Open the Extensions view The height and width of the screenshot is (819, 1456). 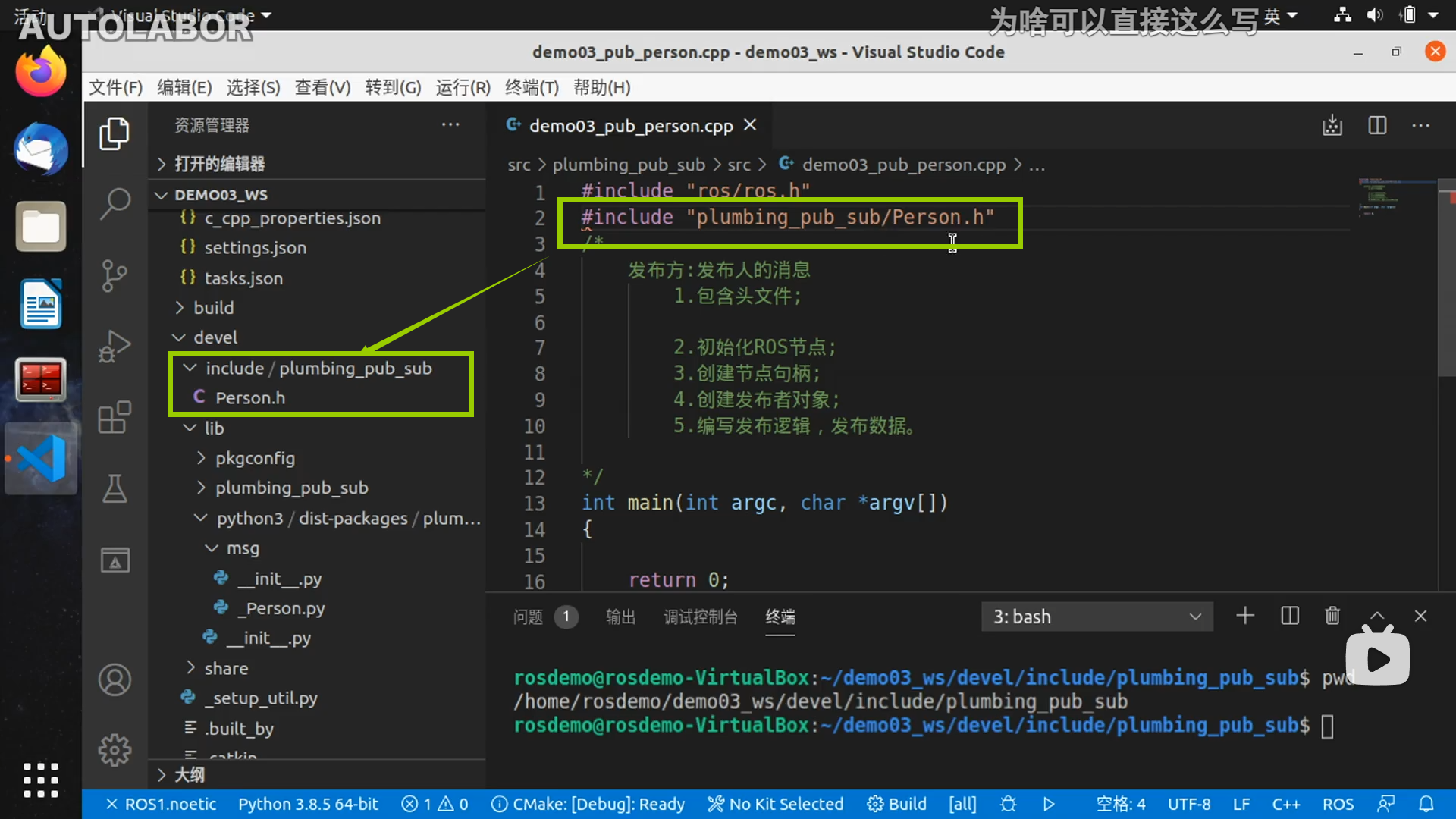[x=115, y=418]
